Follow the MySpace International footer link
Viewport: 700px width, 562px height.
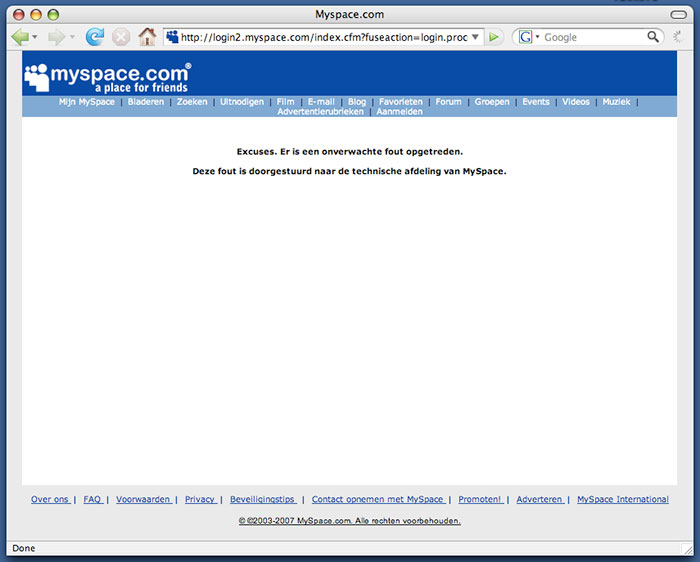pos(622,499)
